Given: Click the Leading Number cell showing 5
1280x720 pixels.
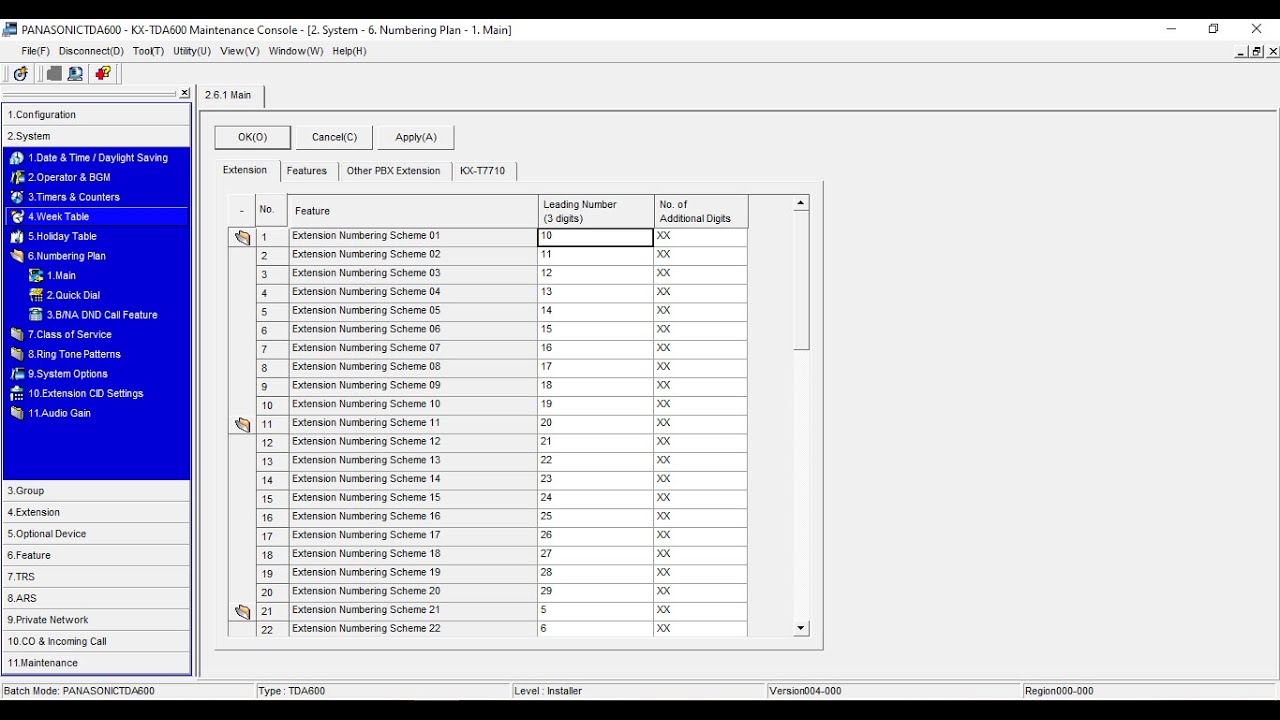Looking at the screenshot, I should tap(595, 611).
